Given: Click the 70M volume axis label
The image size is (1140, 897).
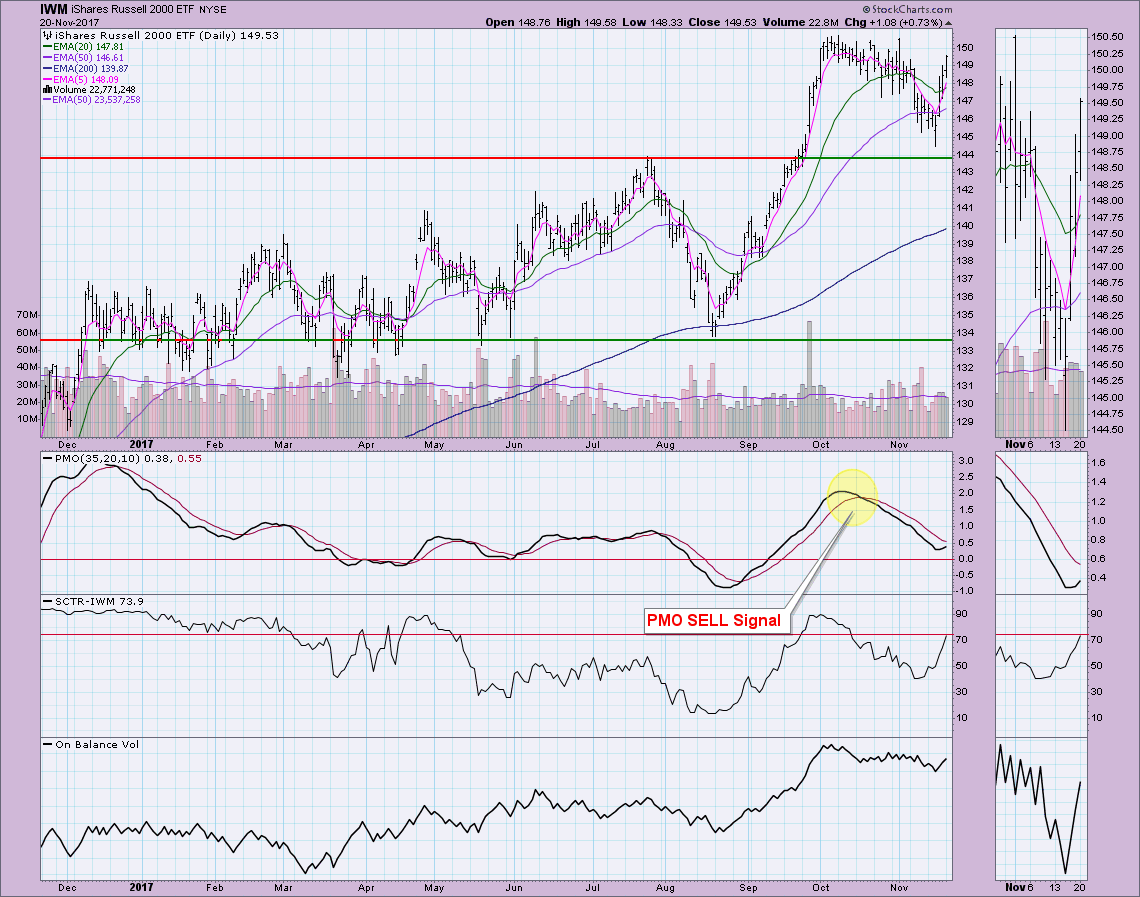Looking at the screenshot, I should tap(27, 315).
